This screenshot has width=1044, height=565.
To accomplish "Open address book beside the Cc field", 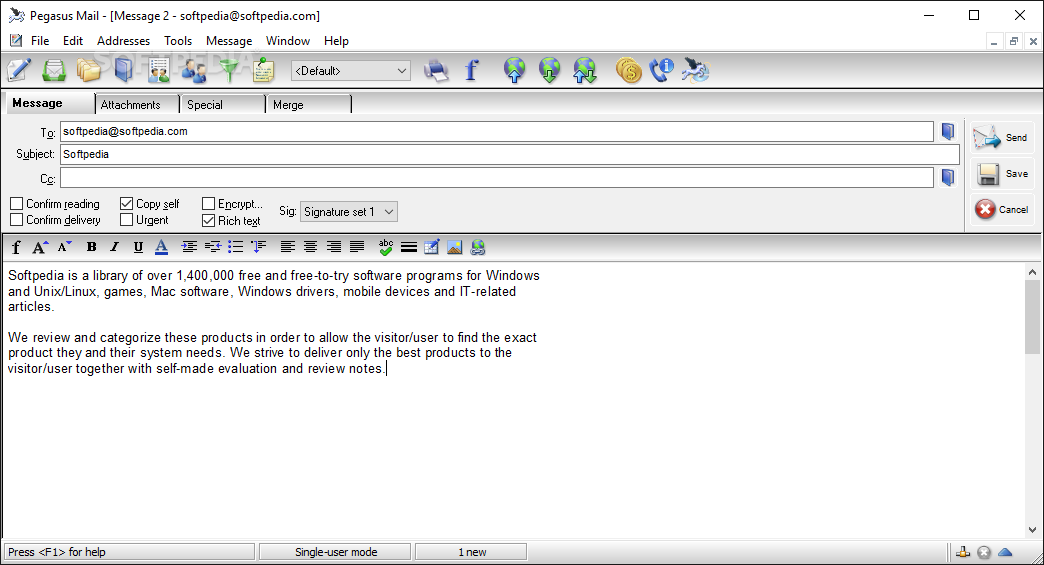I will point(948,177).
